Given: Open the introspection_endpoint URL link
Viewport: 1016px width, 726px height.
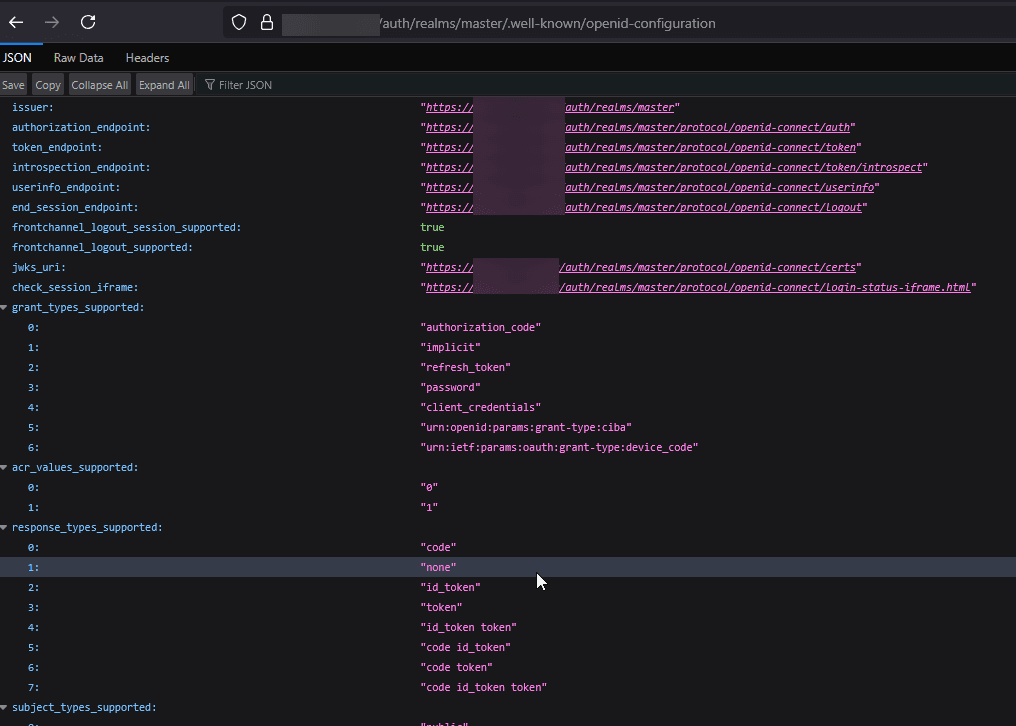Looking at the screenshot, I should [x=674, y=167].
